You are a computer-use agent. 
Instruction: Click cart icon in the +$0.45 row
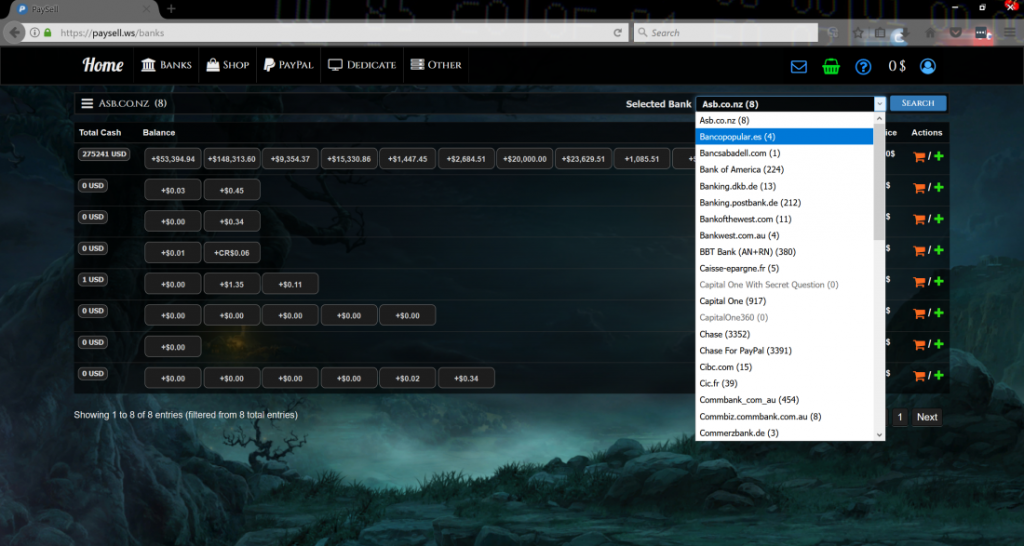pyautogui.click(x=919, y=188)
